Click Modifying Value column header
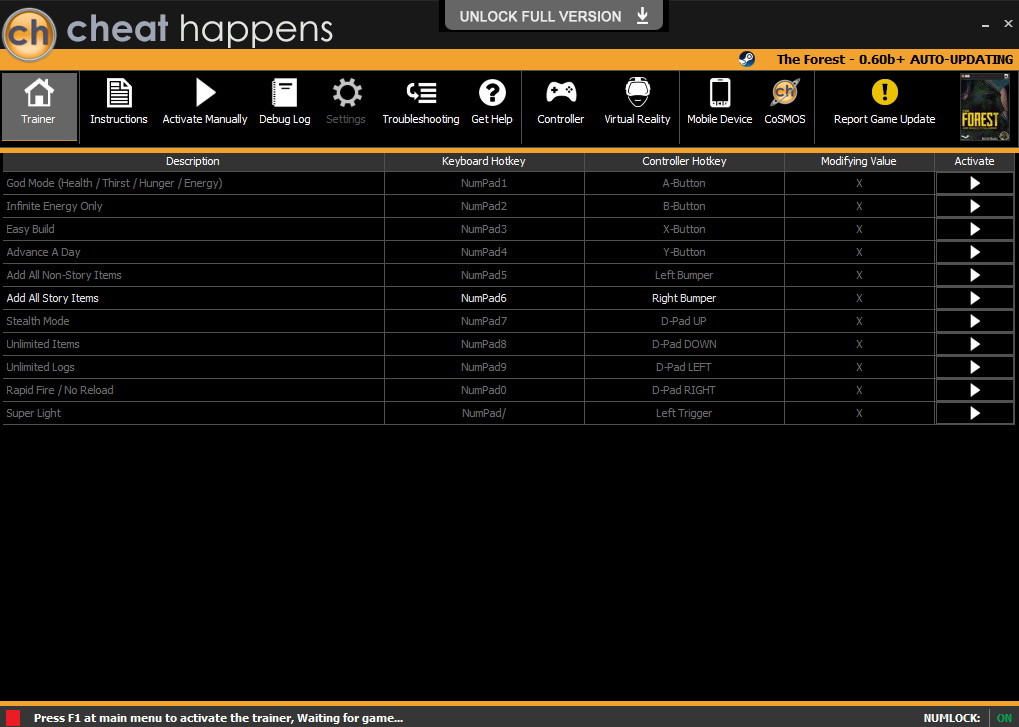1019x727 pixels. 859,161
